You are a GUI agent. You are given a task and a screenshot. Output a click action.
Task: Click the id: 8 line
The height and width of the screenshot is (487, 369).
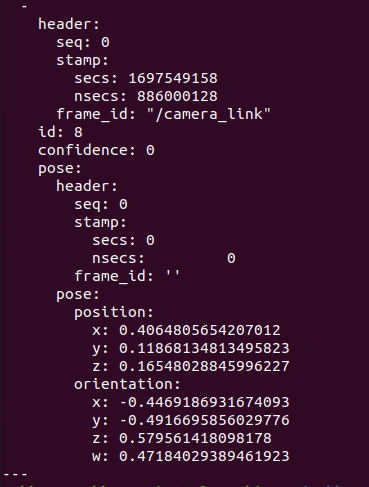pyautogui.click(x=60, y=132)
